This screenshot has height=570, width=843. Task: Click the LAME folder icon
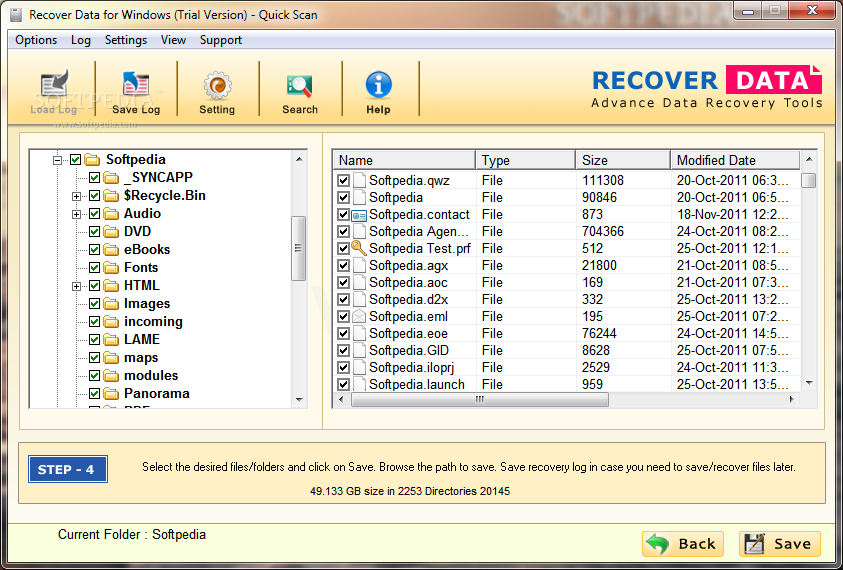click(x=111, y=340)
